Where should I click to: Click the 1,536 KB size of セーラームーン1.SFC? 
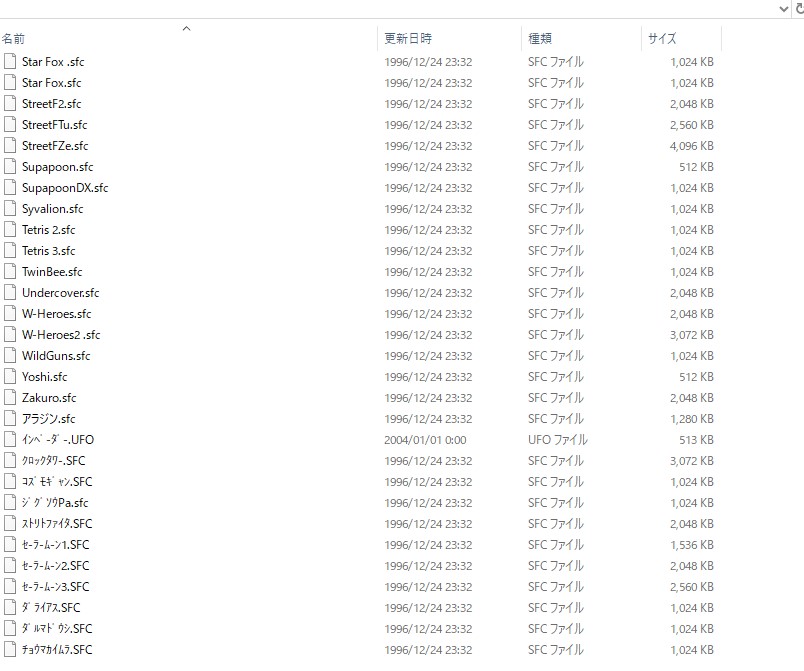pyautogui.click(x=692, y=545)
